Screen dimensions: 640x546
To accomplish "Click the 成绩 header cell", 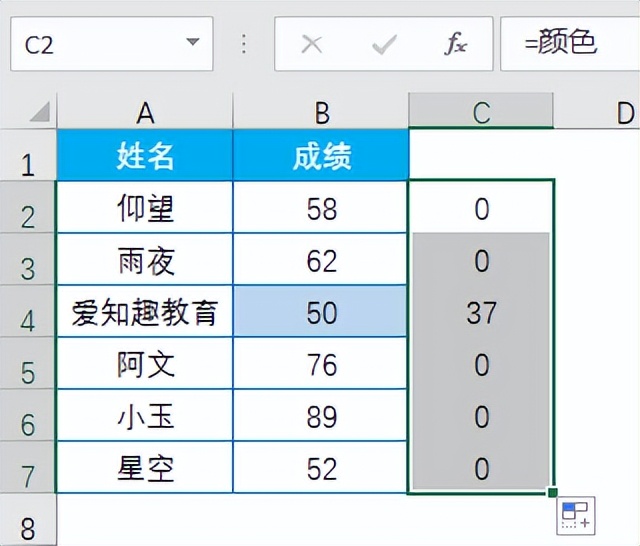I will (x=321, y=155).
